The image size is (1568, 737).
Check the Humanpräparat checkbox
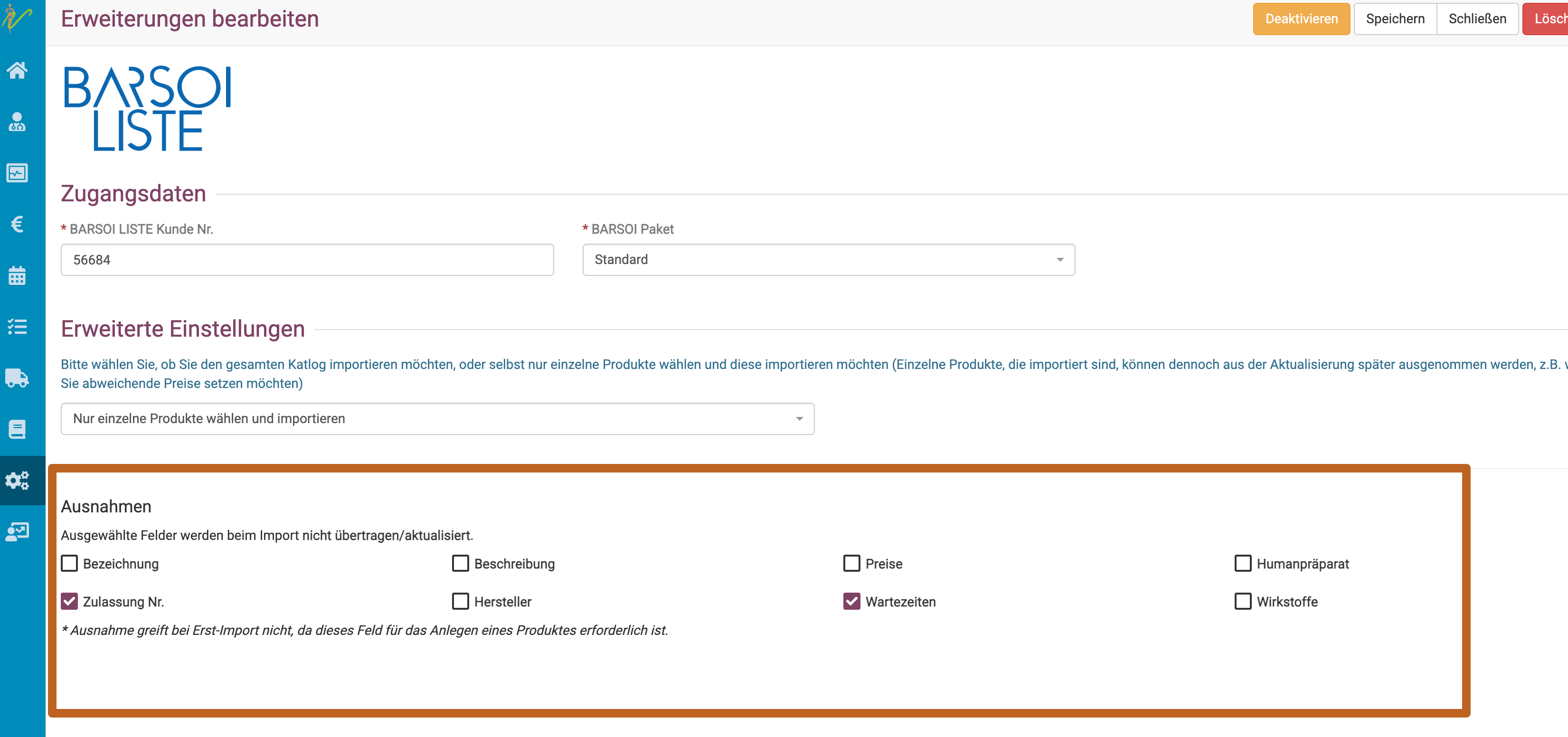point(1243,563)
